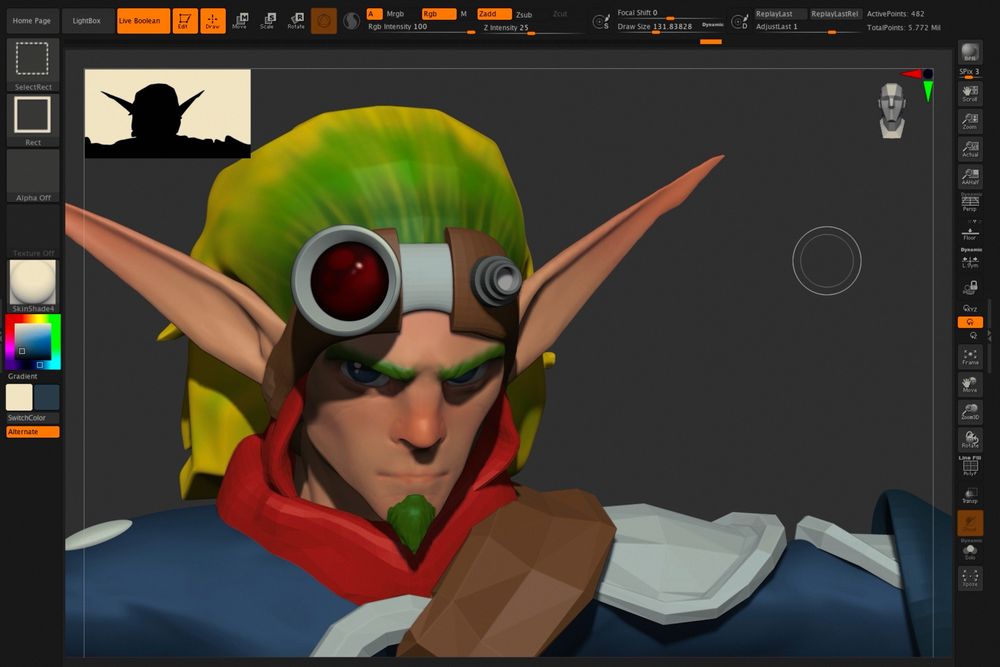Open LightBox browser

(x=87, y=21)
